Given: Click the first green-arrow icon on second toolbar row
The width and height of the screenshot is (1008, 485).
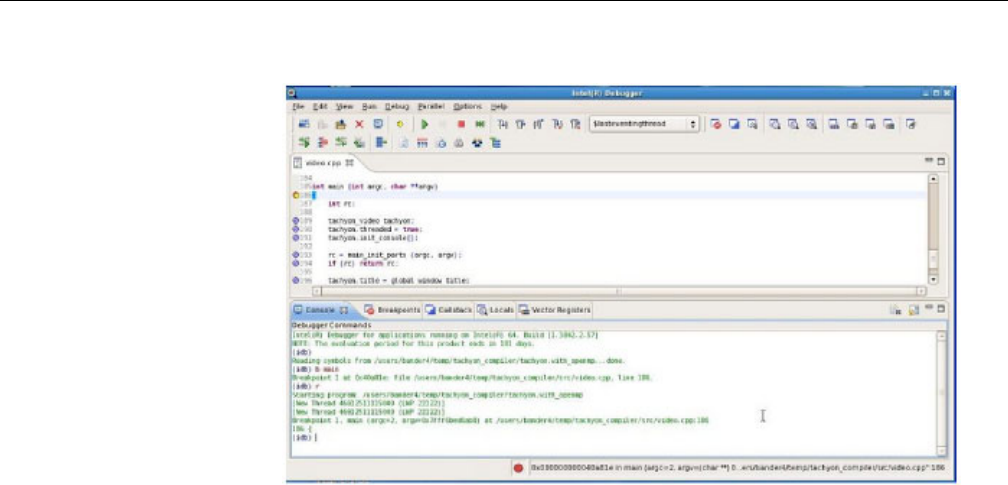Looking at the screenshot, I should click(304, 143).
